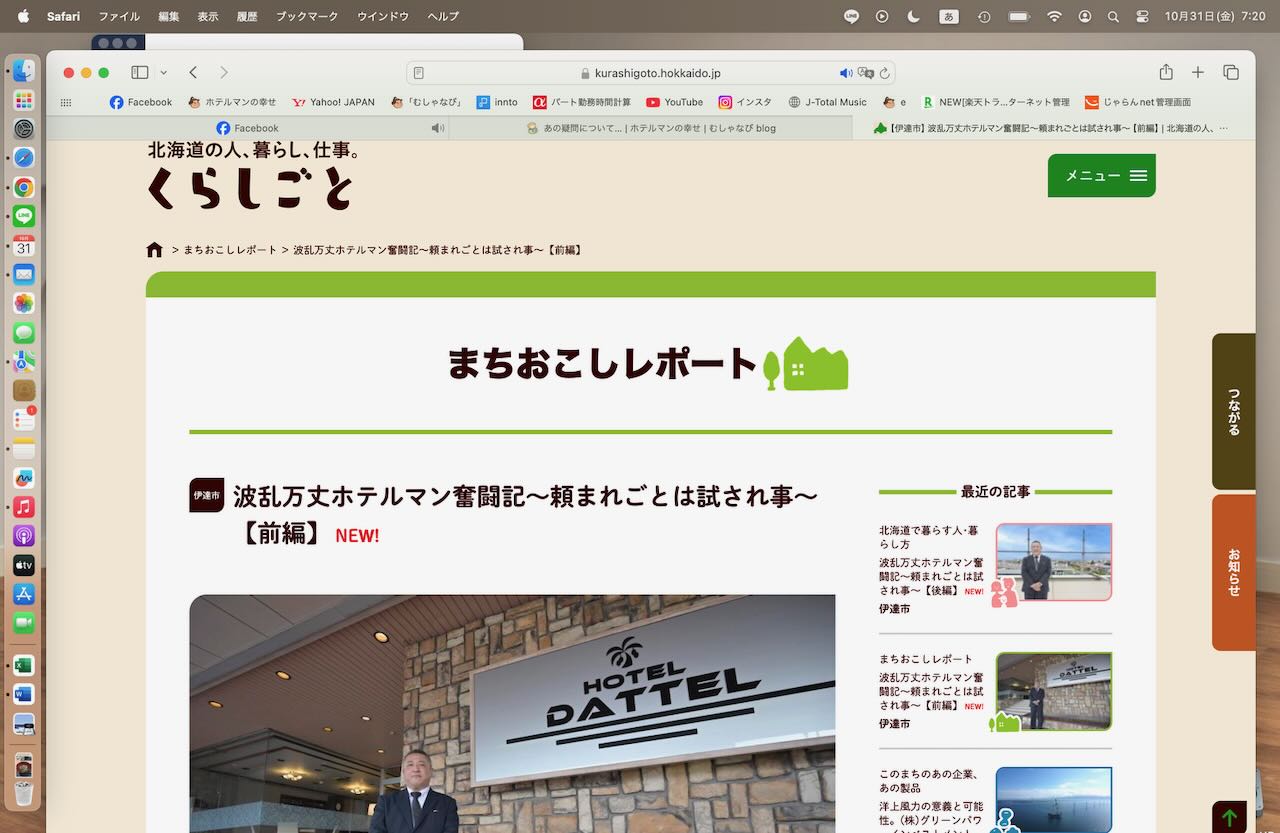
Task: Expand the green メニュー hamburger button
Action: 1102,176
